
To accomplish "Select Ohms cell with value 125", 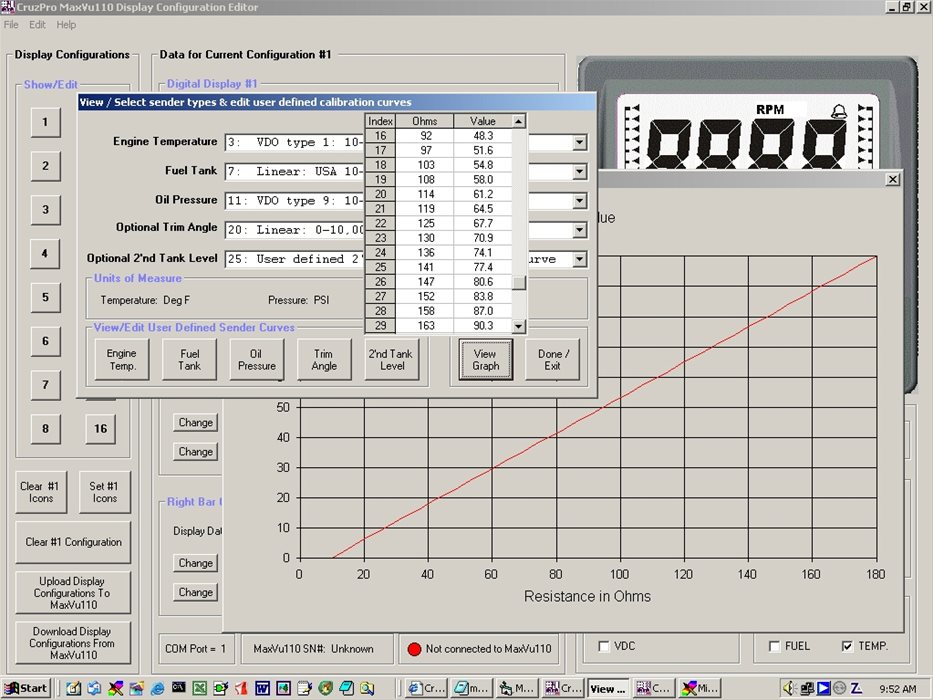I will [424, 223].
